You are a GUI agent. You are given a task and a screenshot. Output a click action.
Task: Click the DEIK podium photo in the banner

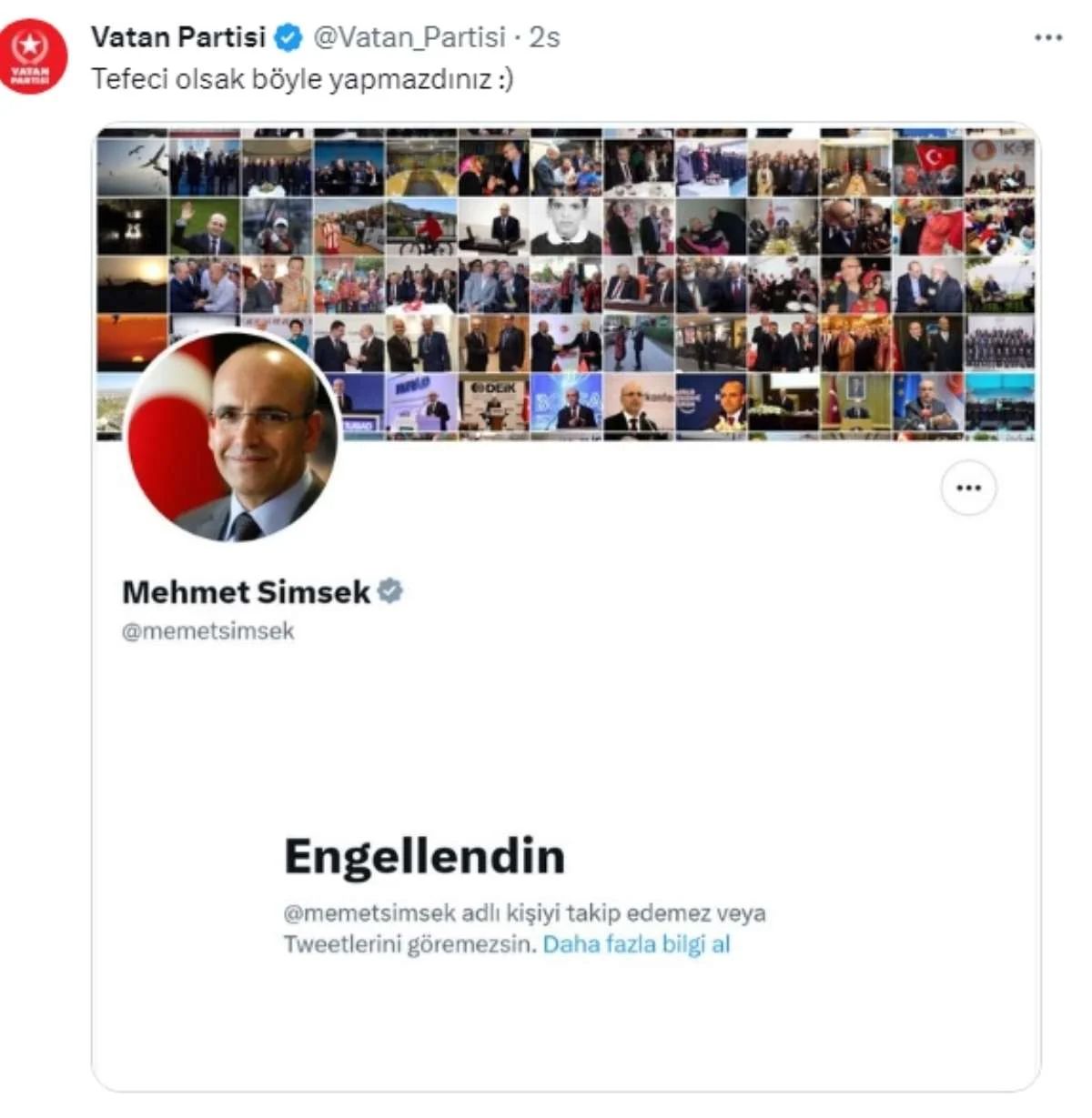[493, 402]
